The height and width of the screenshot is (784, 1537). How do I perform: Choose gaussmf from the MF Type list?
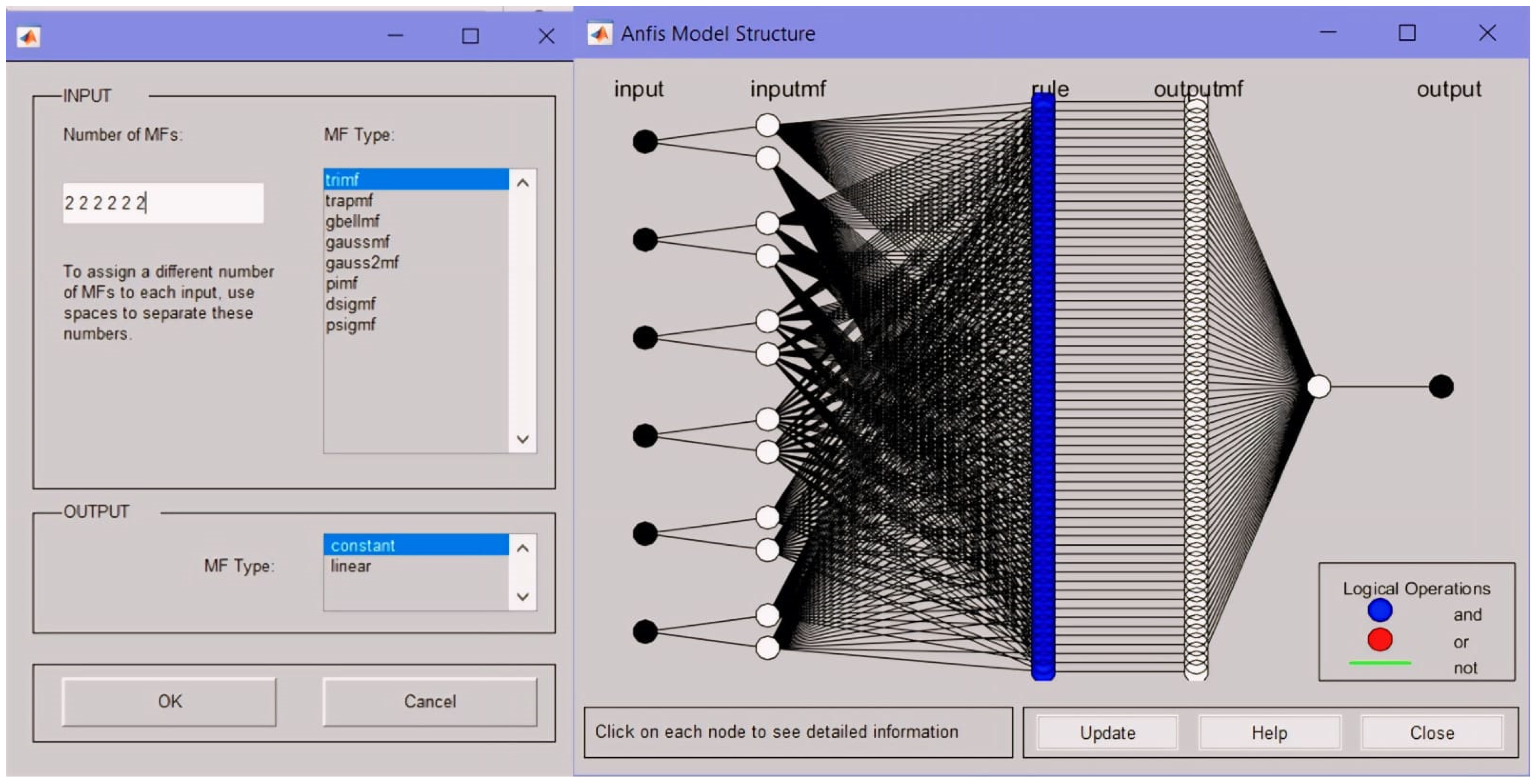tap(357, 242)
